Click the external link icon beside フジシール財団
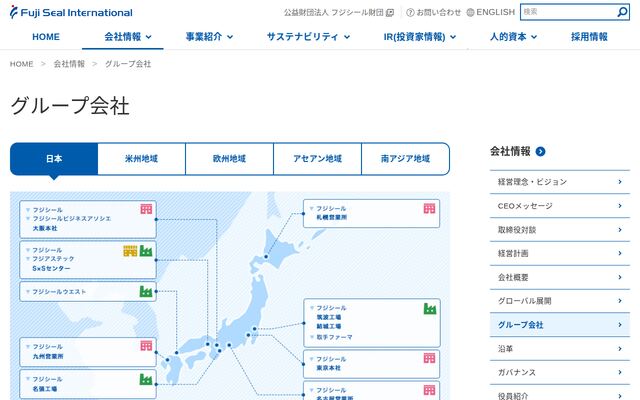This screenshot has height=400, width=640. click(x=390, y=13)
